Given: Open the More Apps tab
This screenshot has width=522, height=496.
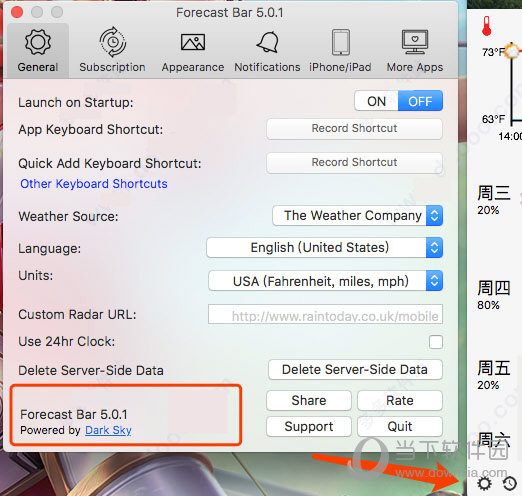Looking at the screenshot, I should pyautogui.click(x=415, y=51).
